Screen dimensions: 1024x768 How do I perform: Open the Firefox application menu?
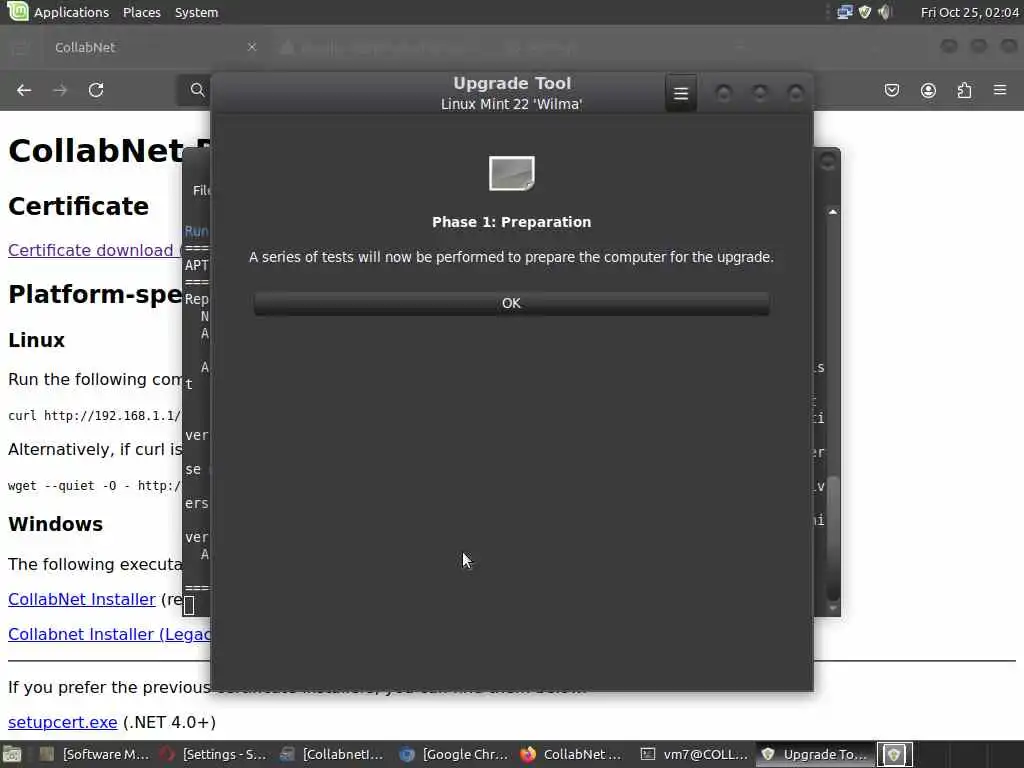click(1000, 90)
